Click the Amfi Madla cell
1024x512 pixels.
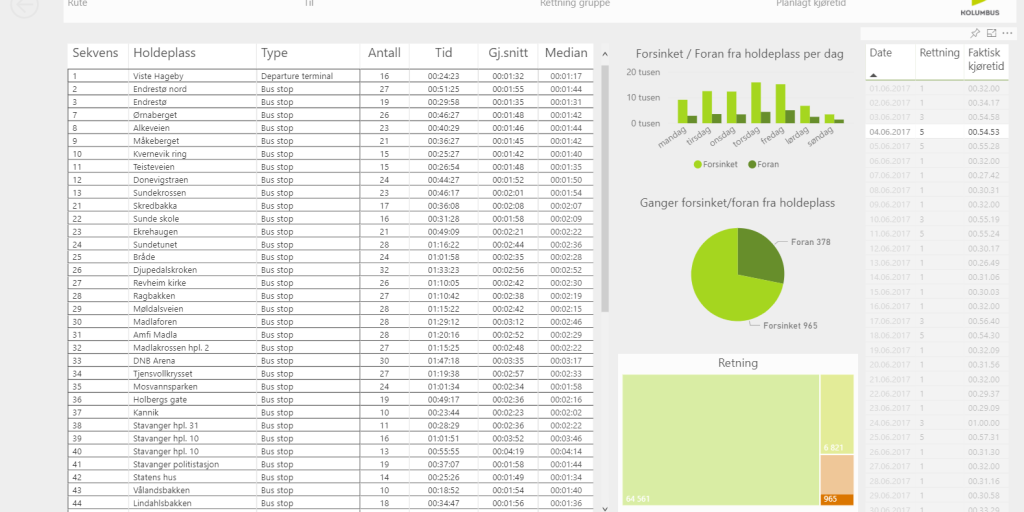click(x=193, y=334)
